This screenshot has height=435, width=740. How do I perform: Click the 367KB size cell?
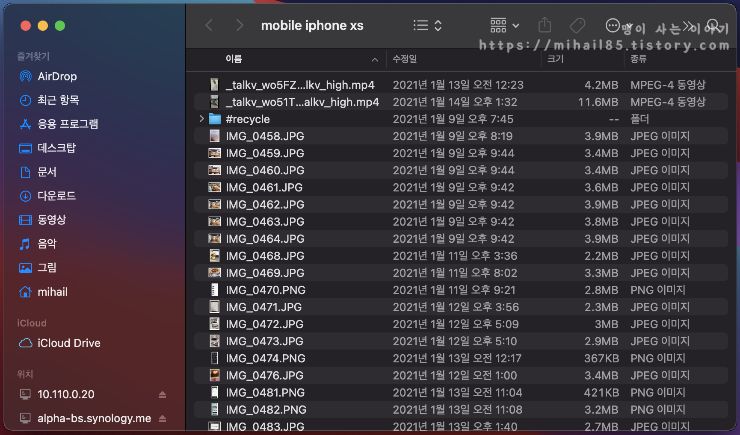click(601, 358)
